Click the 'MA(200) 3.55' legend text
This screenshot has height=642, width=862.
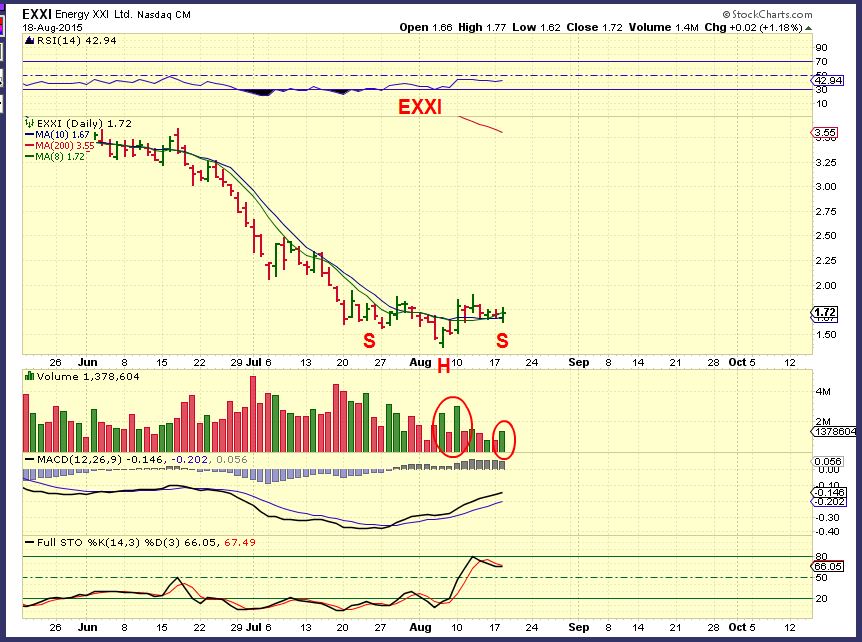(x=64, y=146)
